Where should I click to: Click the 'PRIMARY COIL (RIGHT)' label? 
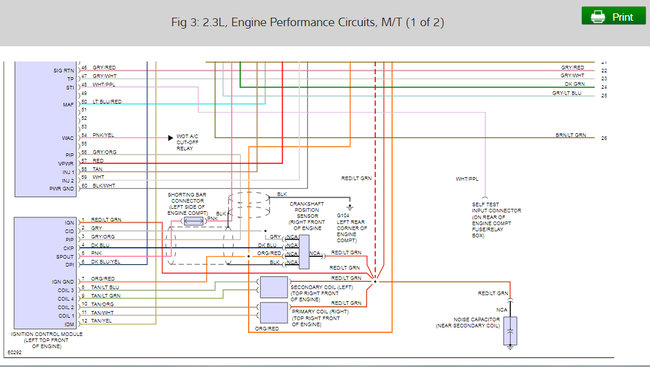coord(320,318)
